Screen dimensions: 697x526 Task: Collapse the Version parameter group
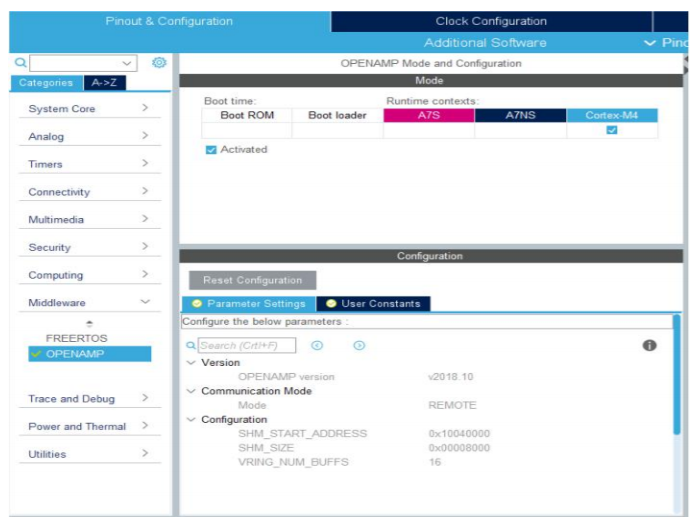tap(191, 362)
